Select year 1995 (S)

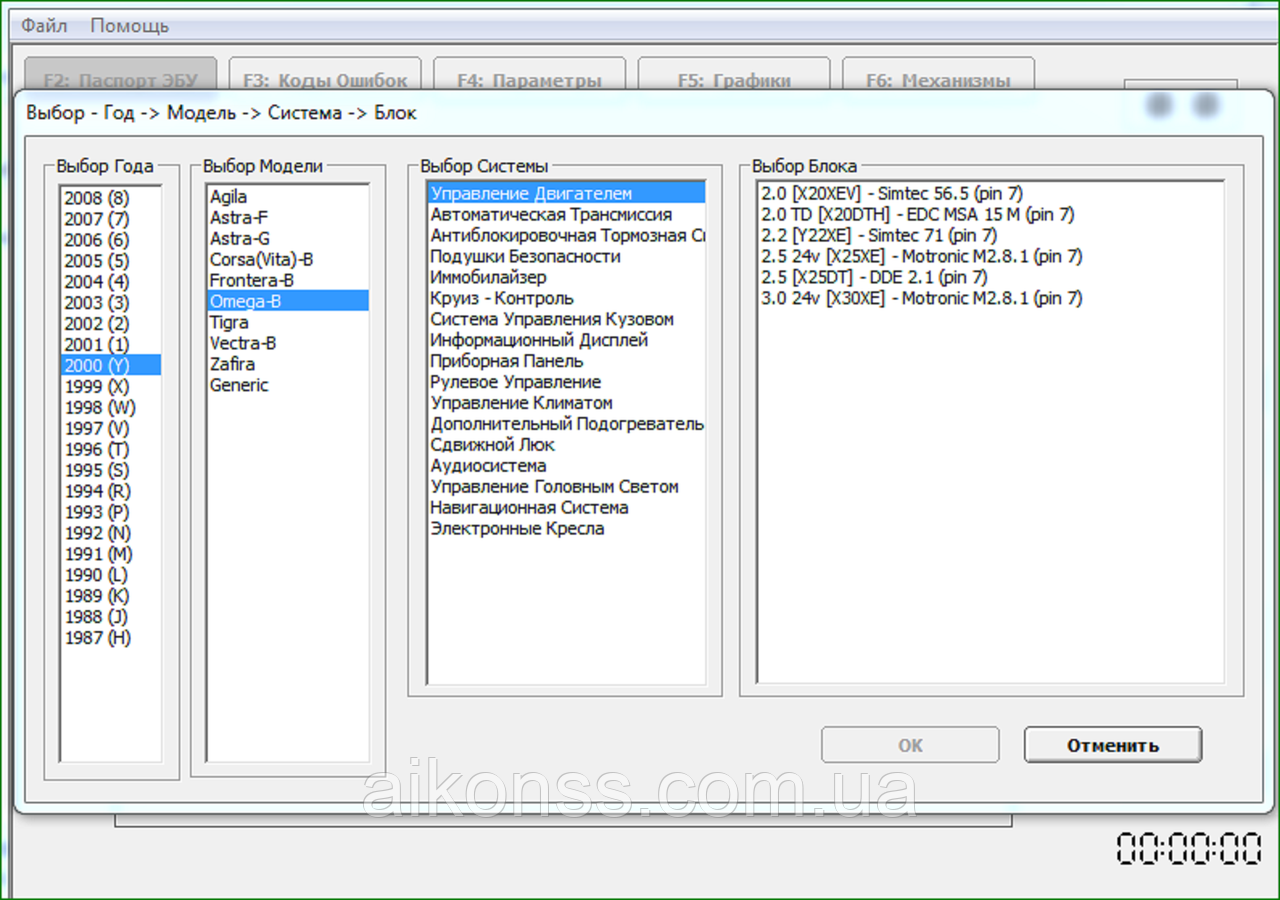(110, 471)
